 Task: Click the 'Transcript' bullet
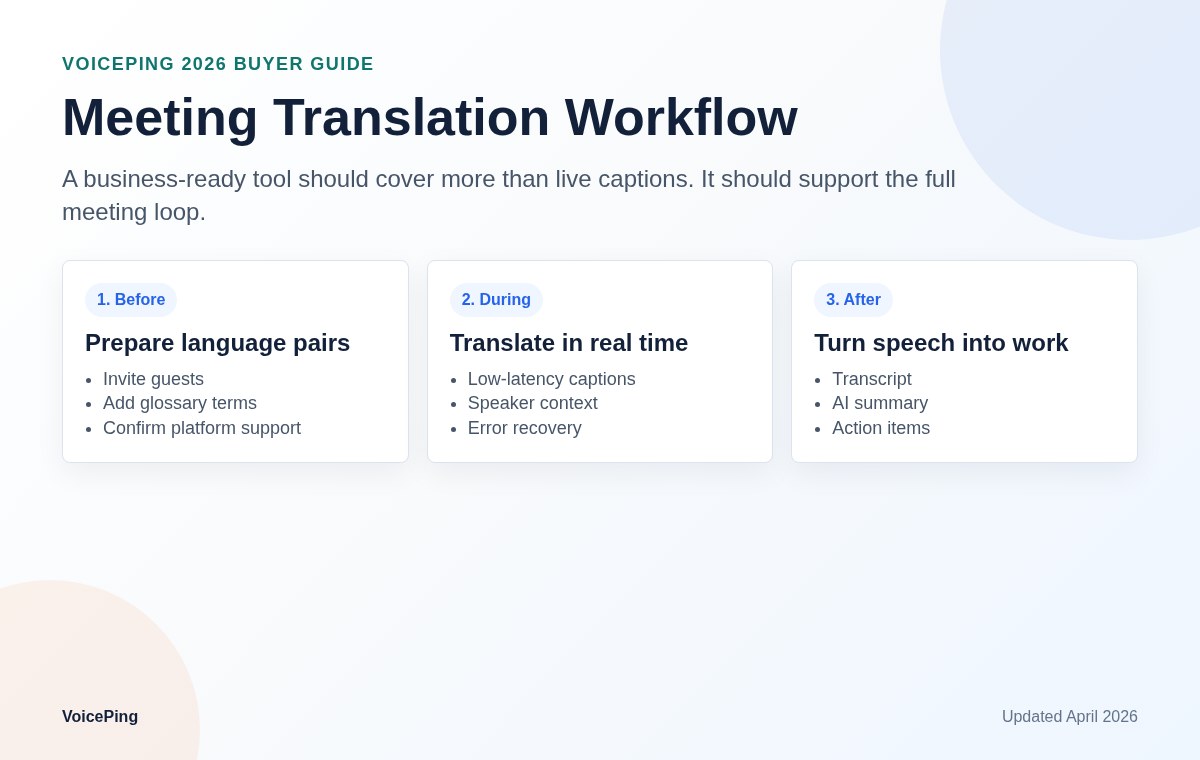point(872,379)
